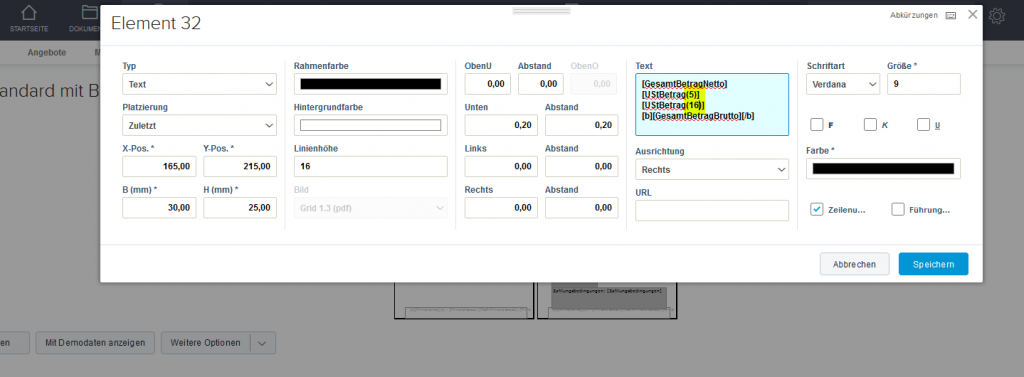Open the Ausrichtung dropdown set to Rechts
This screenshot has width=1024, height=377.
[x=712, y=169]
